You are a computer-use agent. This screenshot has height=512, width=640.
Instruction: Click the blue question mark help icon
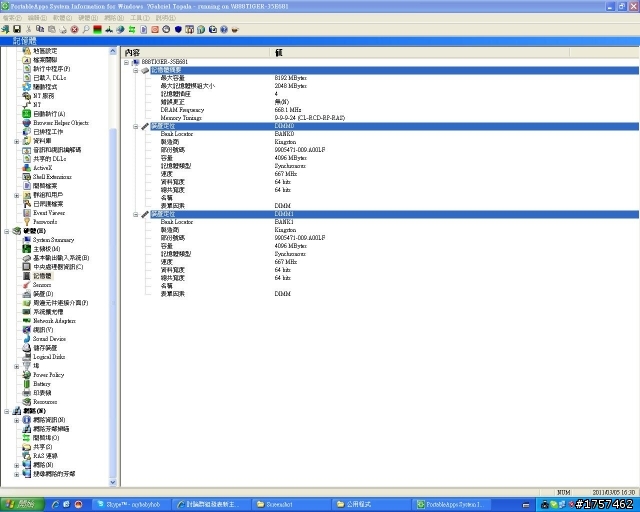[x=224, y=29]
